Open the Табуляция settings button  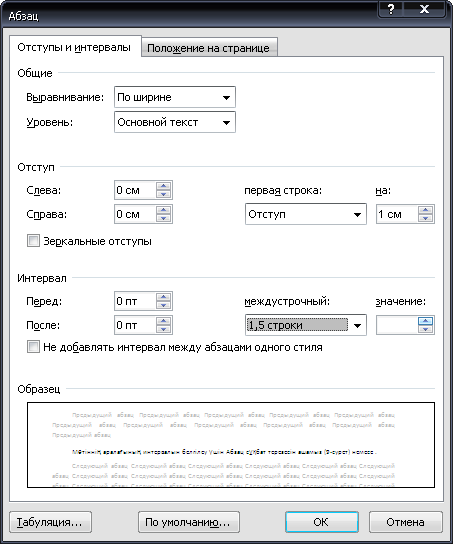[51, 522]
